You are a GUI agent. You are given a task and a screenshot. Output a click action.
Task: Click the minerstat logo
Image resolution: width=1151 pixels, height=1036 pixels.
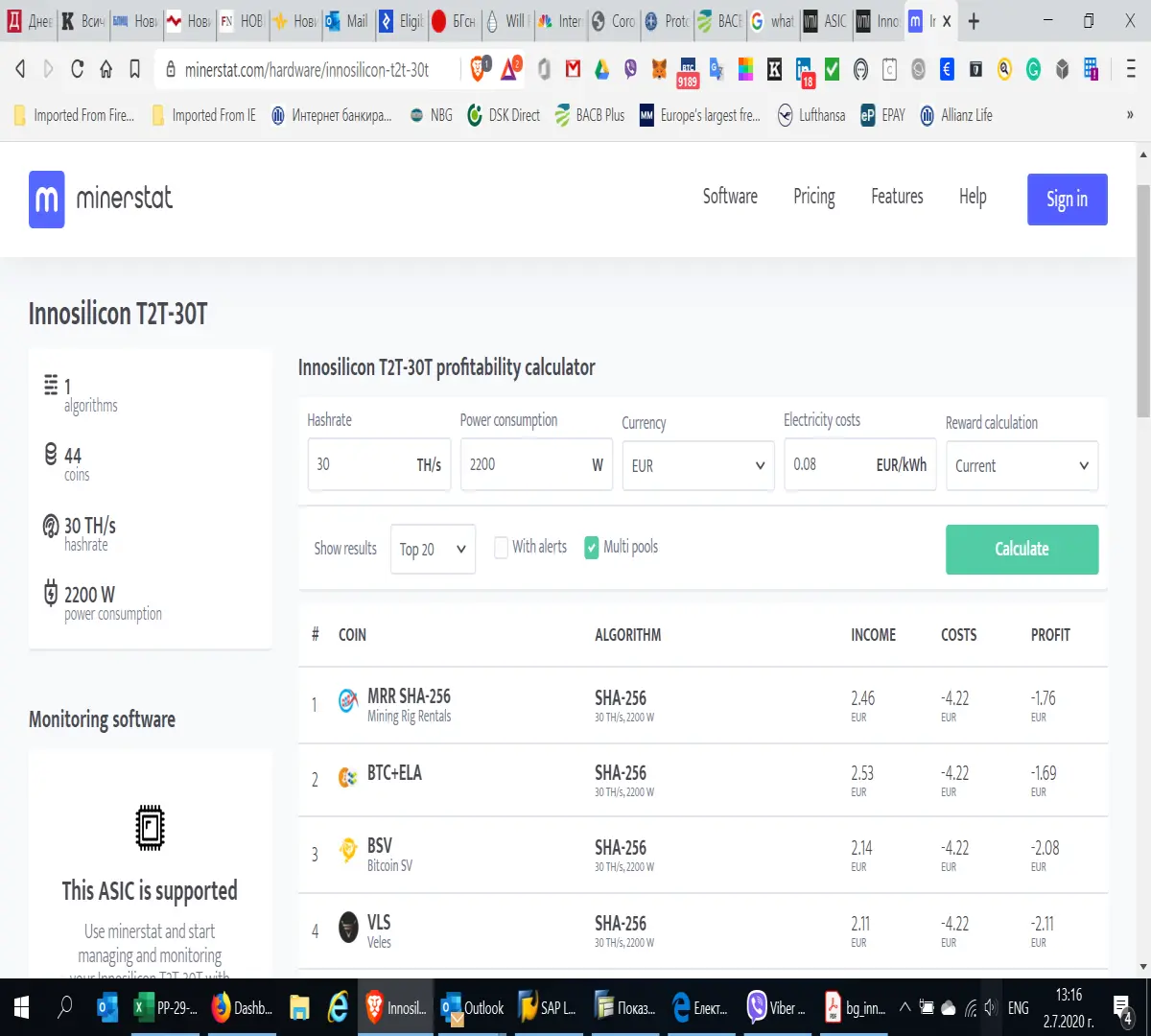click(101, 199)
